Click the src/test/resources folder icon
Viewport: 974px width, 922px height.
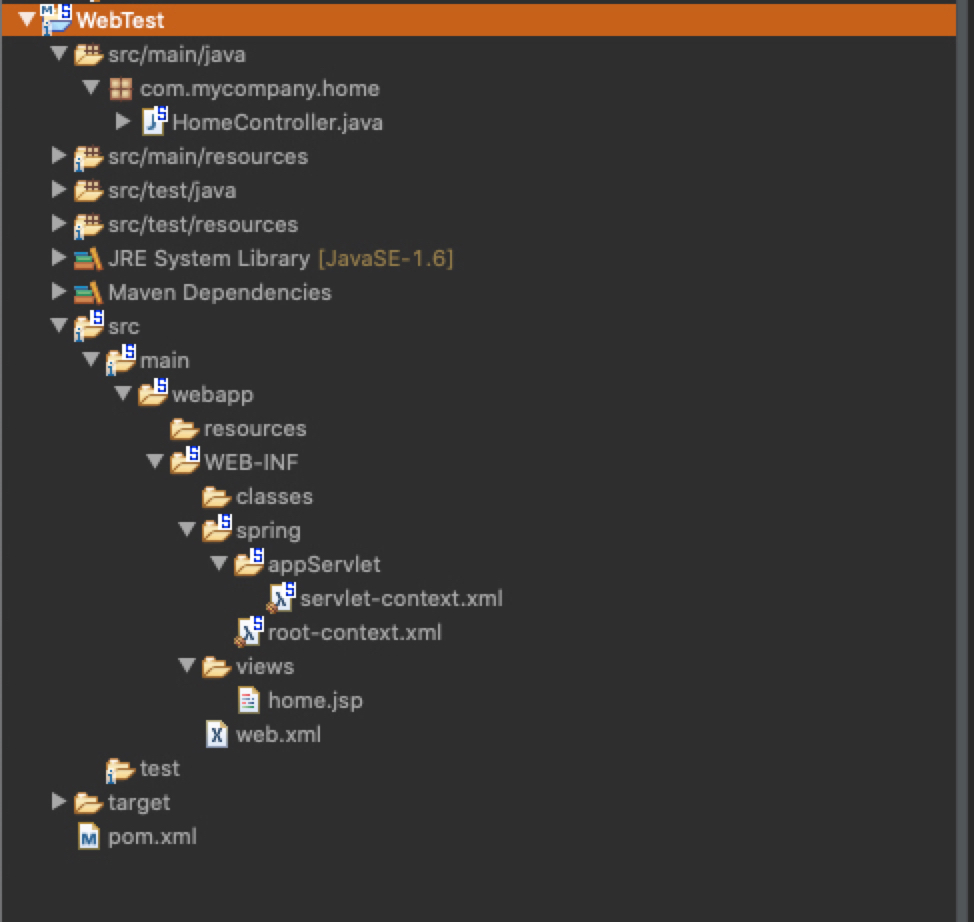[88, 226]
